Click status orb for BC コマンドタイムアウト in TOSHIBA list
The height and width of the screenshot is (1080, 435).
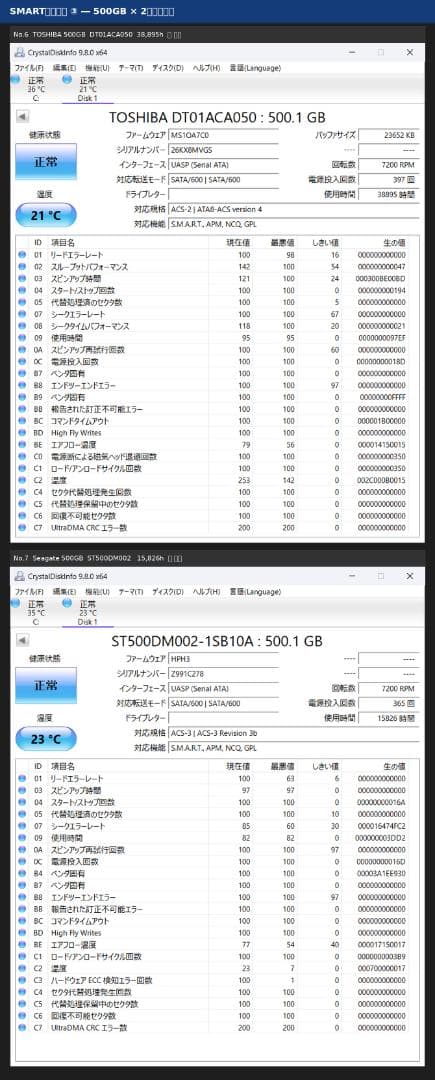point(22,421)
